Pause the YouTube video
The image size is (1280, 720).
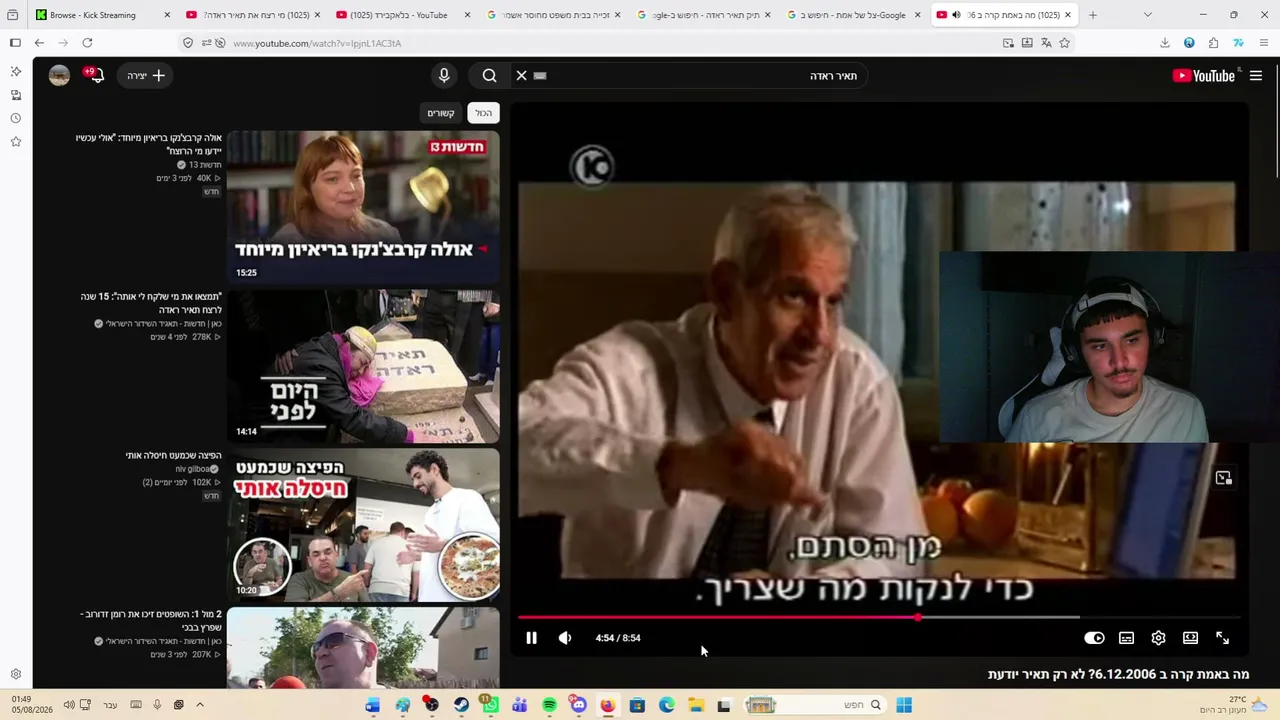point(531,638)
